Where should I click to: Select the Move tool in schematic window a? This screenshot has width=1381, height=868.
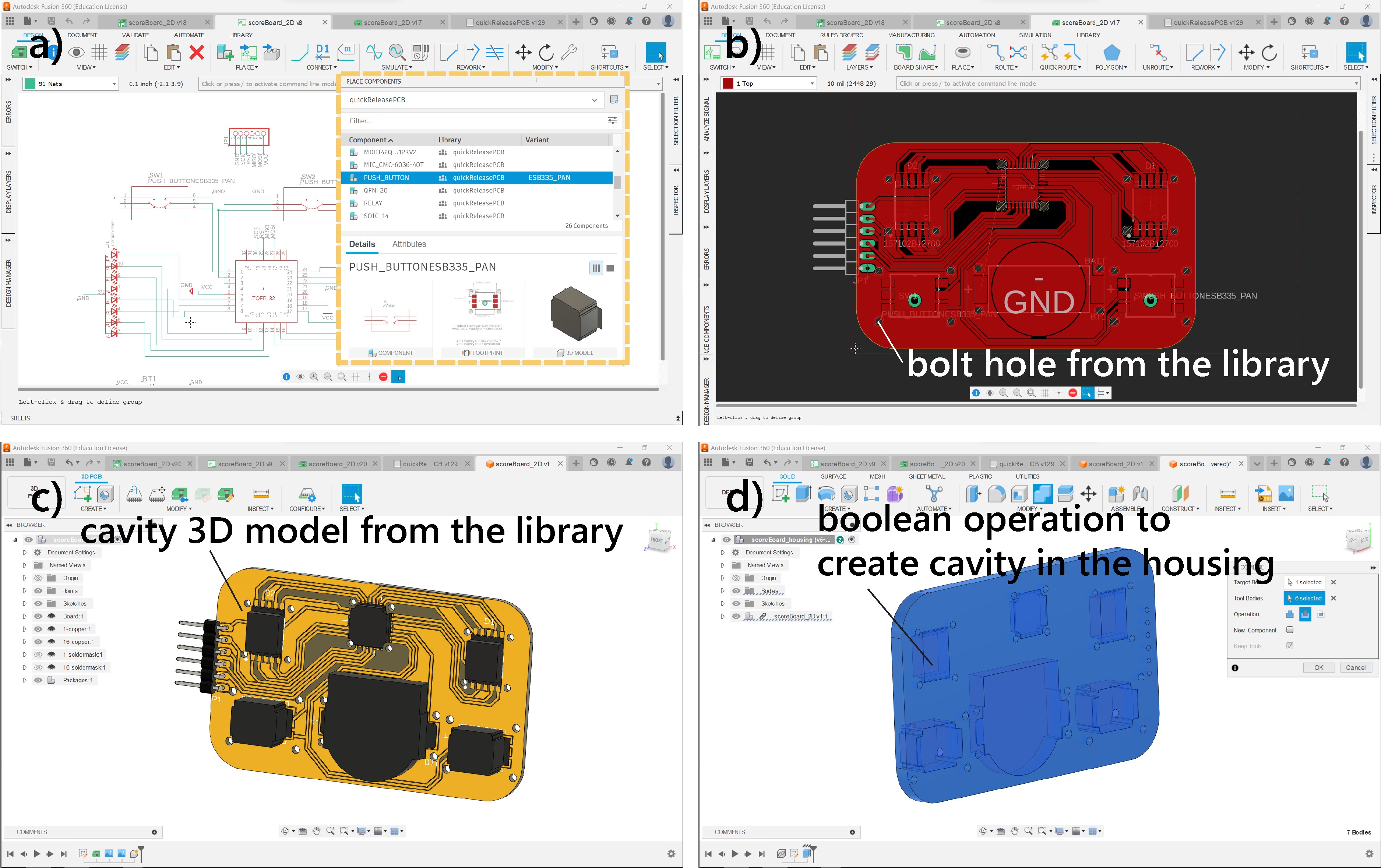click(523, 53)
